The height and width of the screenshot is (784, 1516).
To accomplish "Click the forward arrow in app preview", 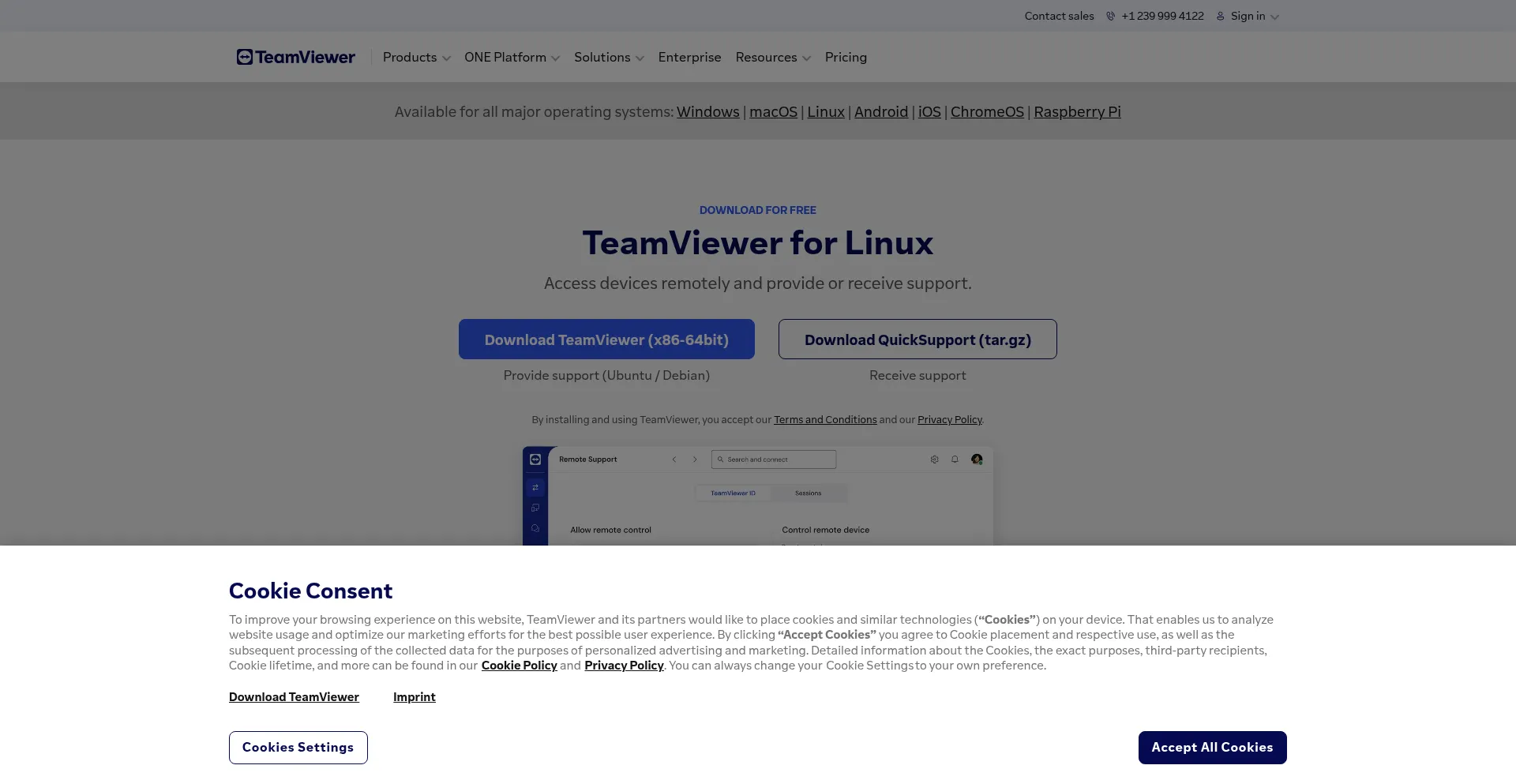I will [695, 460].
